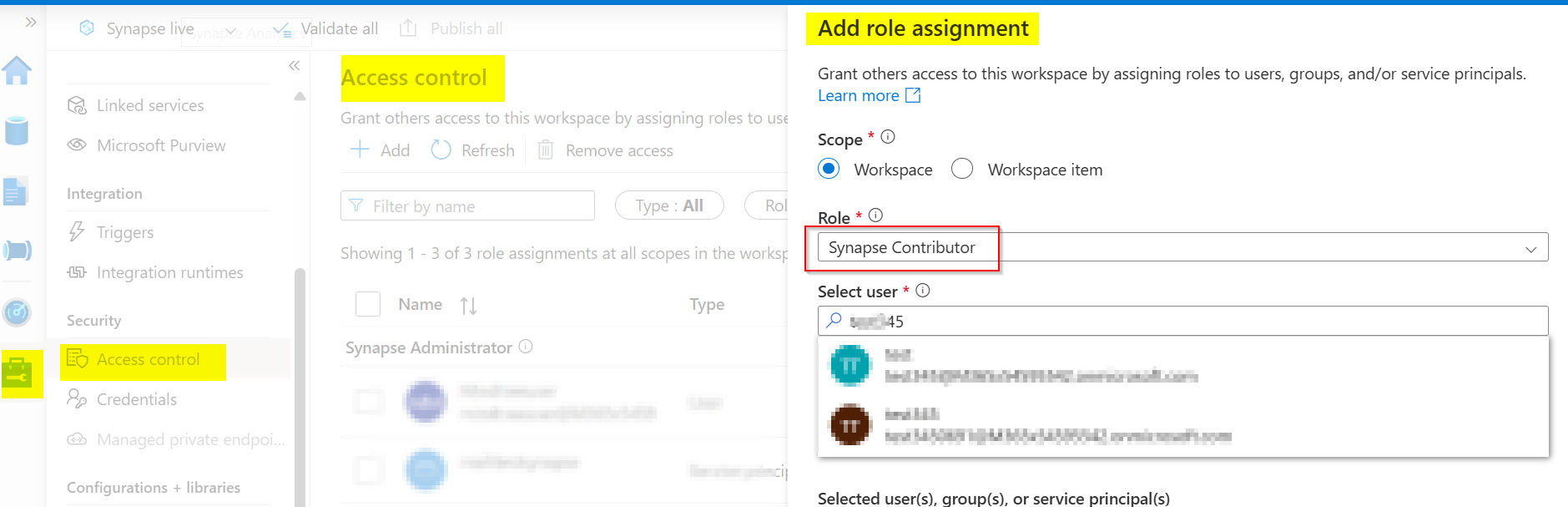
Task: Click the Credentials person-key icon
Action: pyautogui.click(x=77, y=398)
